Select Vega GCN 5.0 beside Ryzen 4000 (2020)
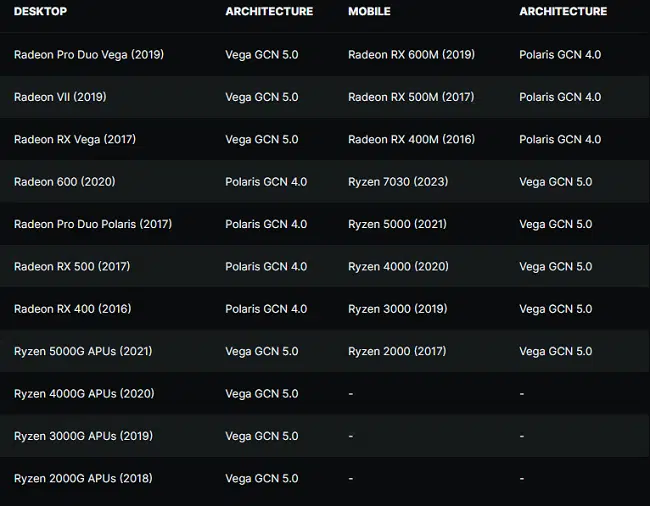Viewport: 650px width, 506px height. [x=555, y=266]
